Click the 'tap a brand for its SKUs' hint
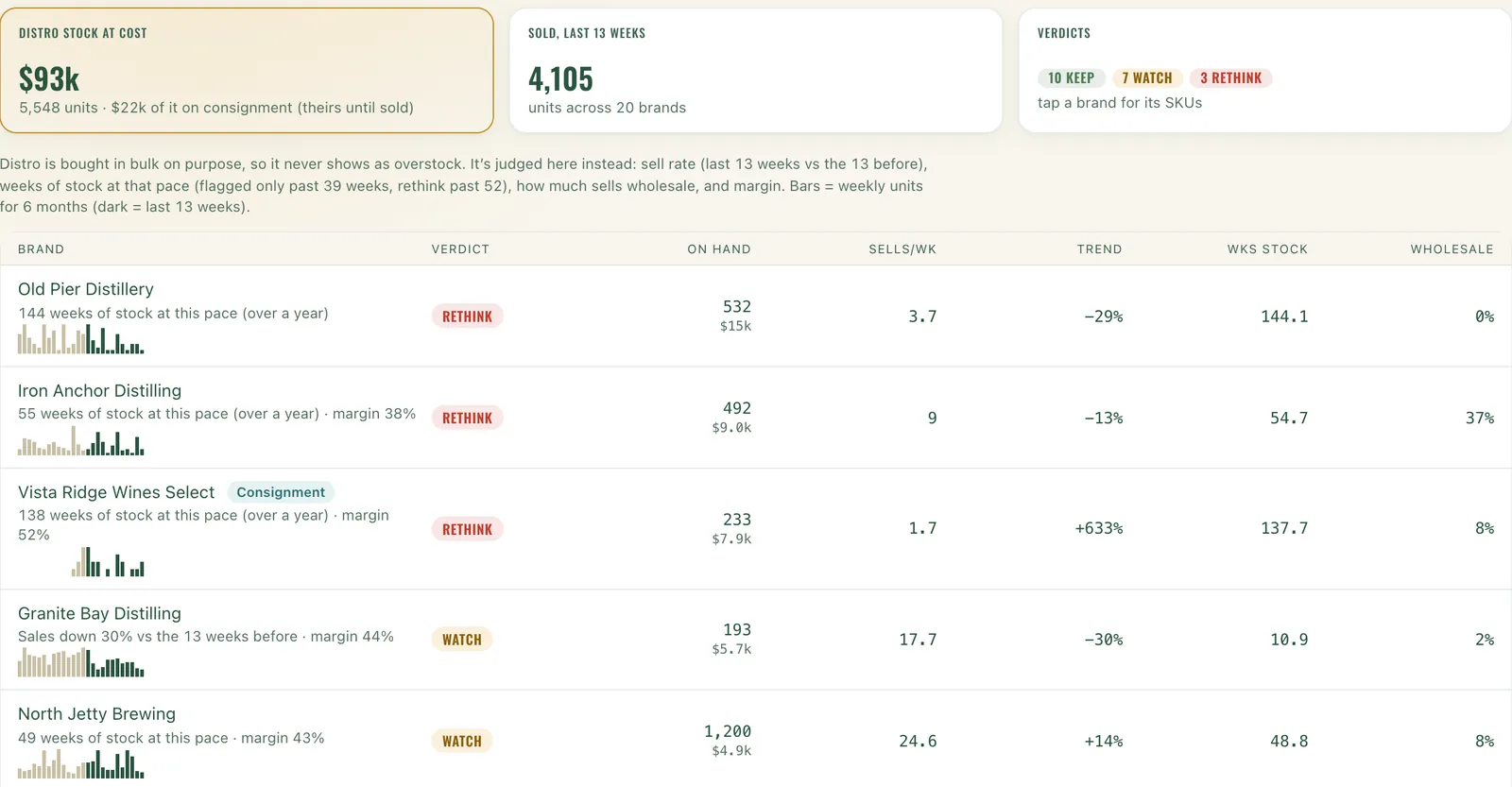Viewport: 1512px width, 787px height. tap(1120, 103)
